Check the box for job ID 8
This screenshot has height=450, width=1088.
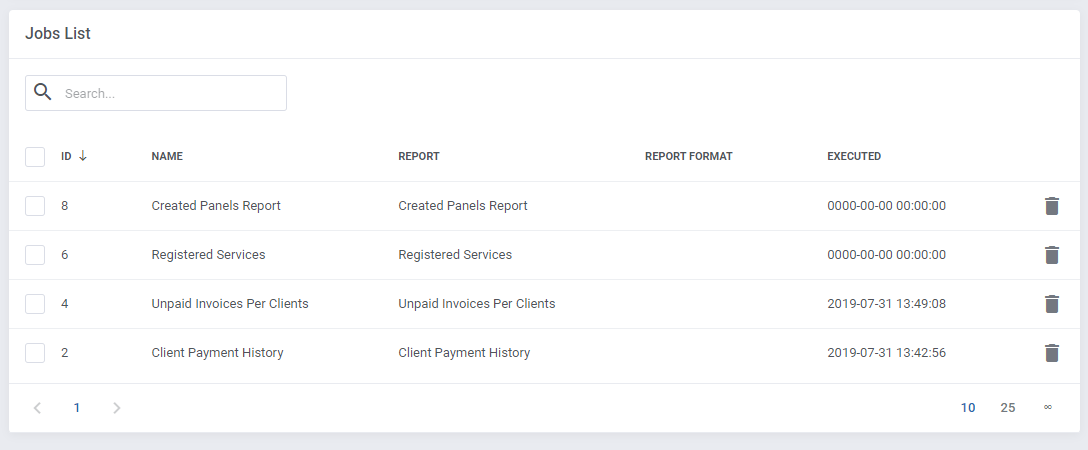pos(35,206)
